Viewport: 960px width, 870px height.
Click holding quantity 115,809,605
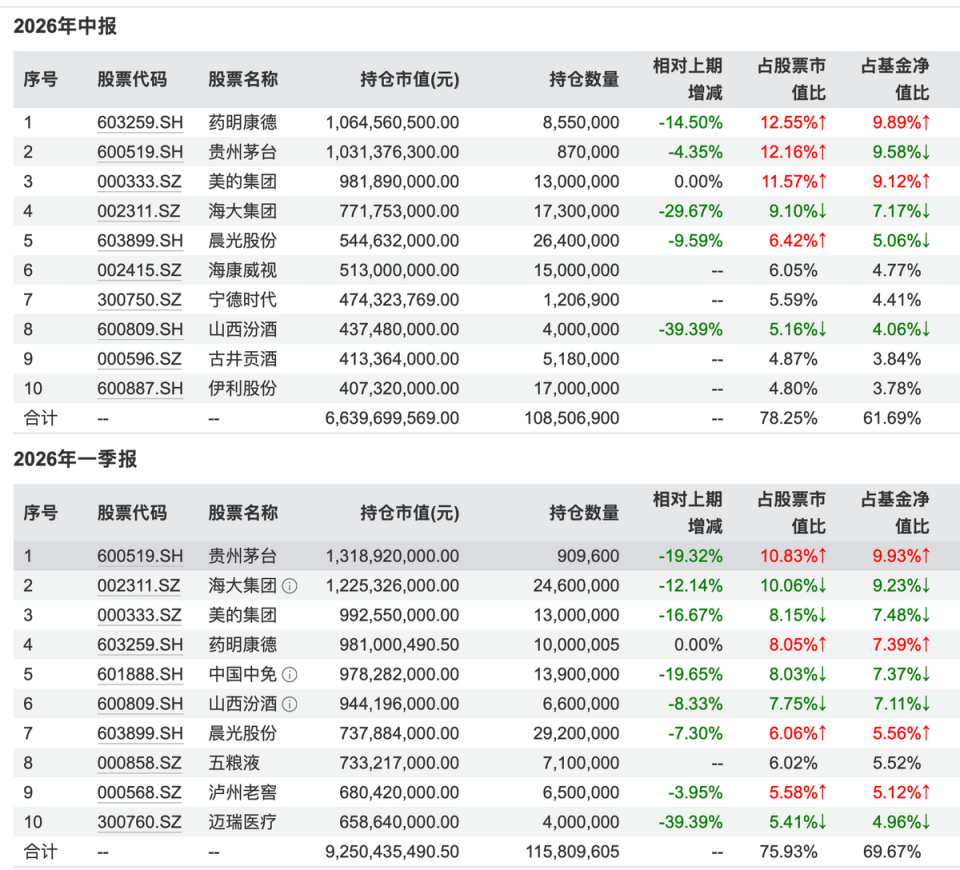(572, 852)
